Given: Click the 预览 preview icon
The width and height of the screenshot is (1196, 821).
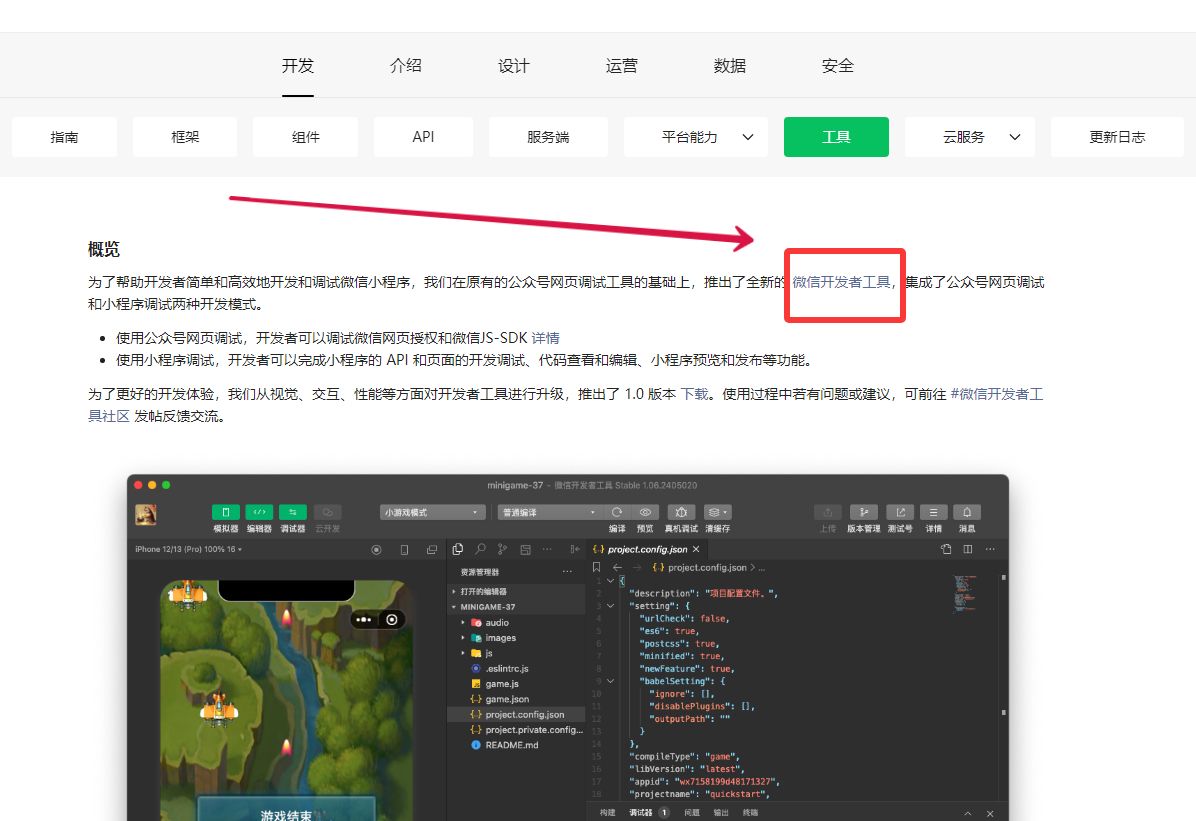Looking at the screenshot, I should (645, 513).
